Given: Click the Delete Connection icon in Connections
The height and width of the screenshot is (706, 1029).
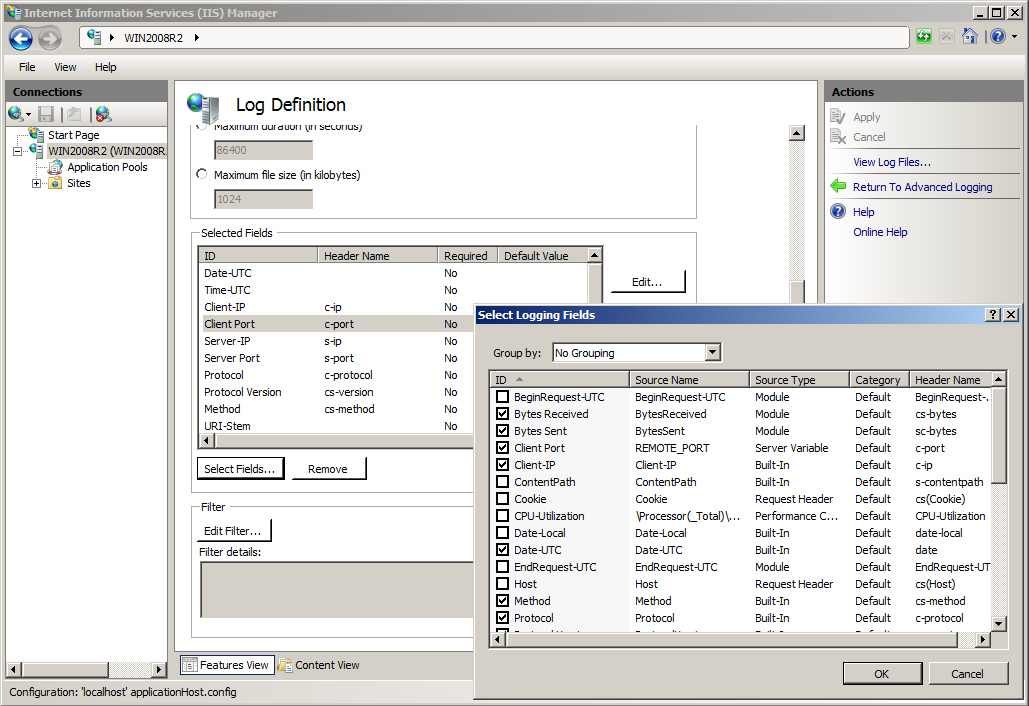Looking at the screenshot, I should (x=103, y=114).
